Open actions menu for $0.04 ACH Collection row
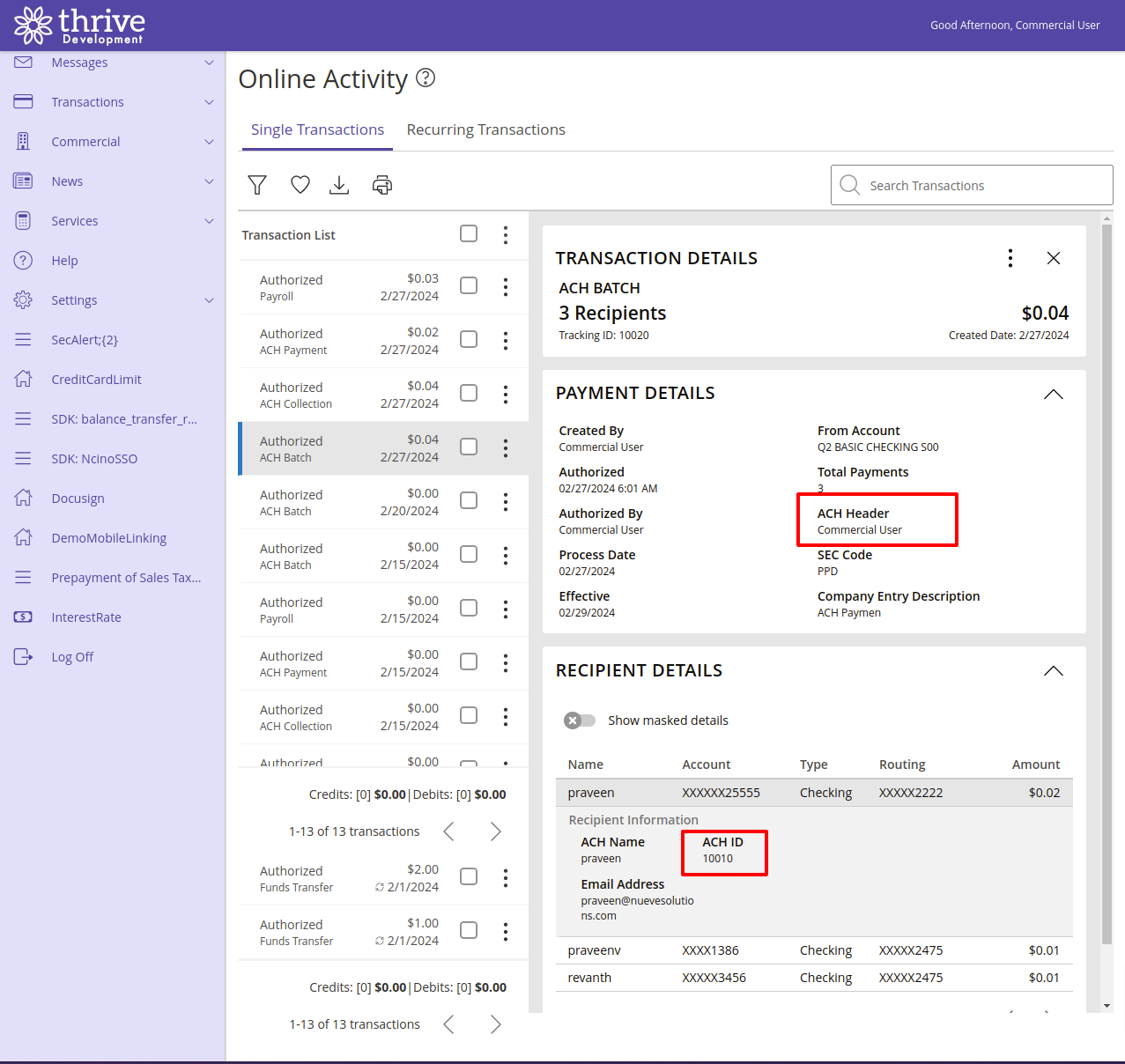 [x=506, y=394]
